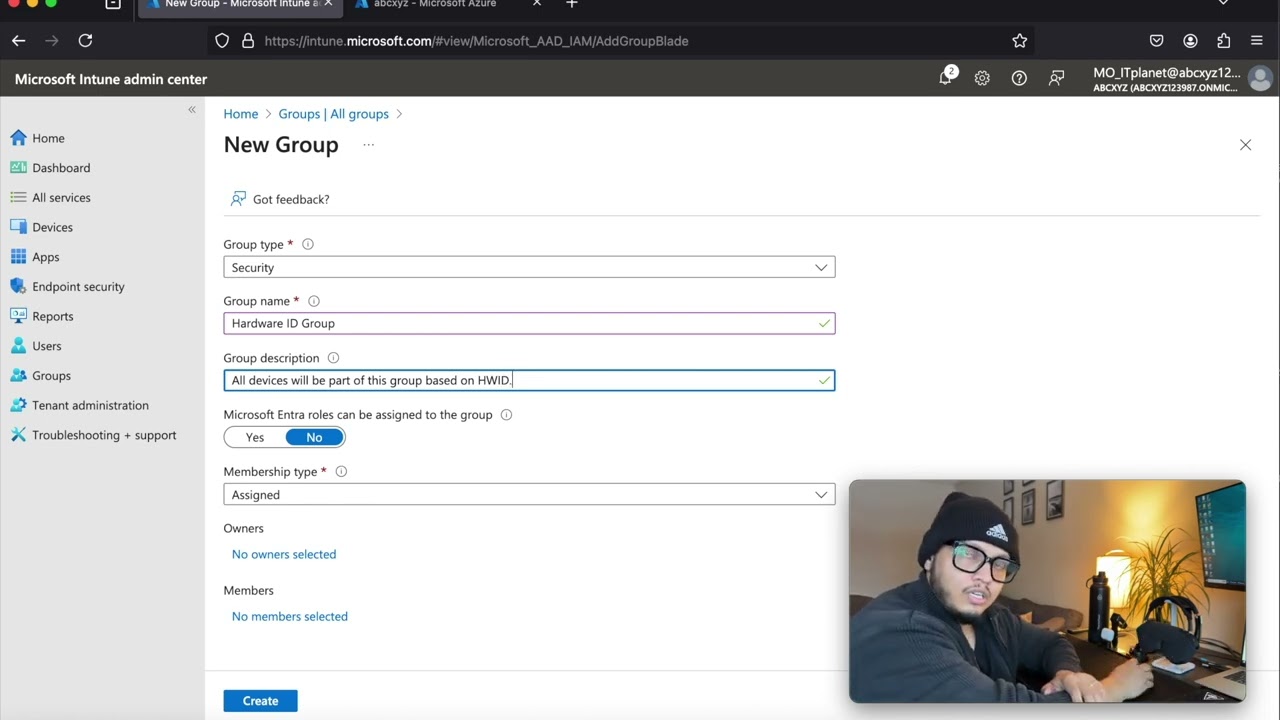This screenshot has height=720, width=1280.
Task: Reload the page in the browser
Action: (86, 41)
